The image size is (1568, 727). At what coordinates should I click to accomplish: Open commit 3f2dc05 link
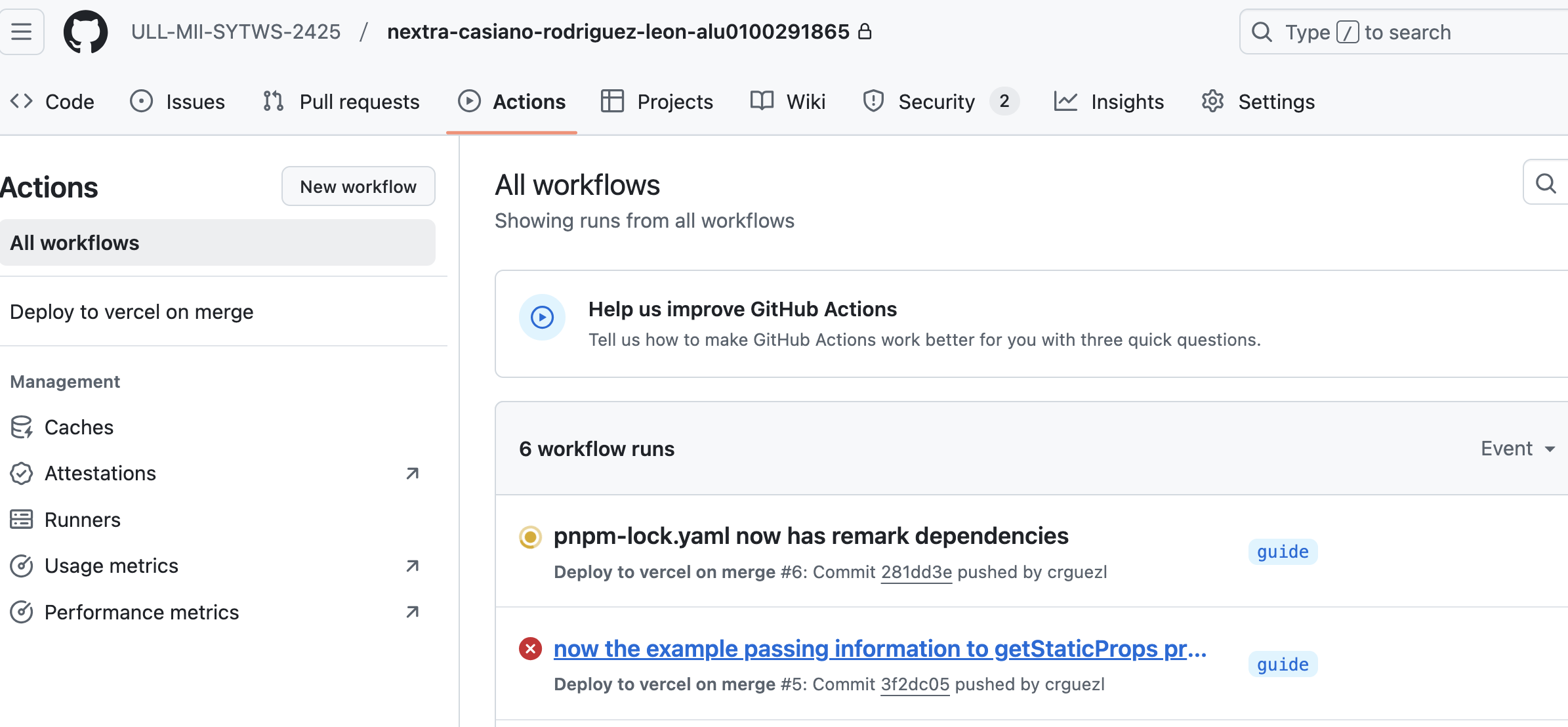[x=915, y=684]
